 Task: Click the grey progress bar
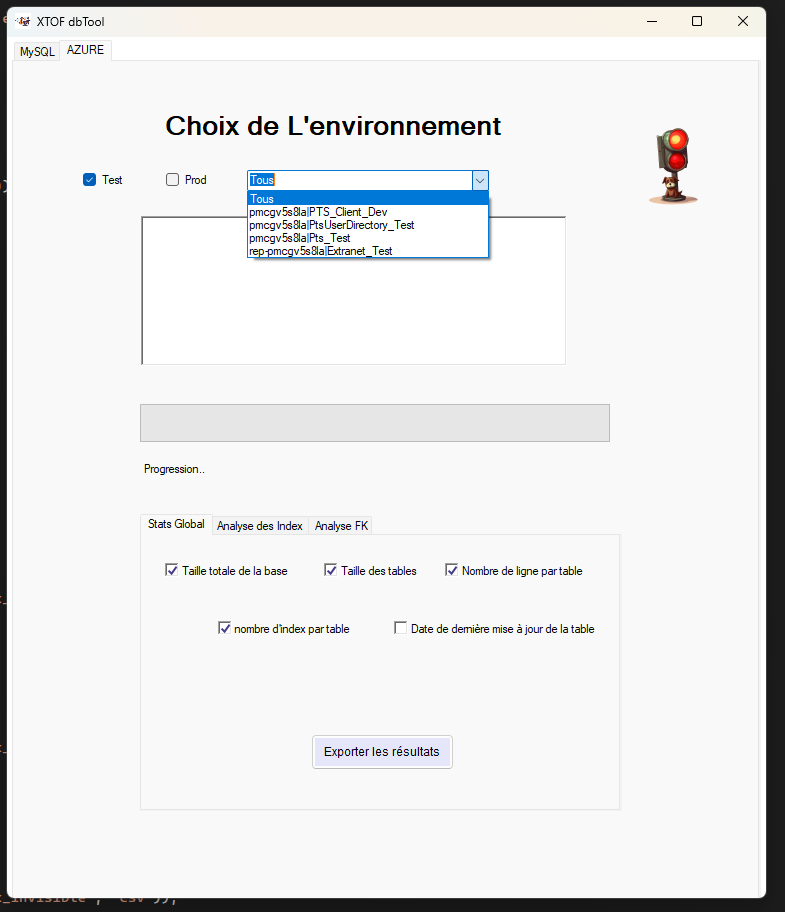374,423
